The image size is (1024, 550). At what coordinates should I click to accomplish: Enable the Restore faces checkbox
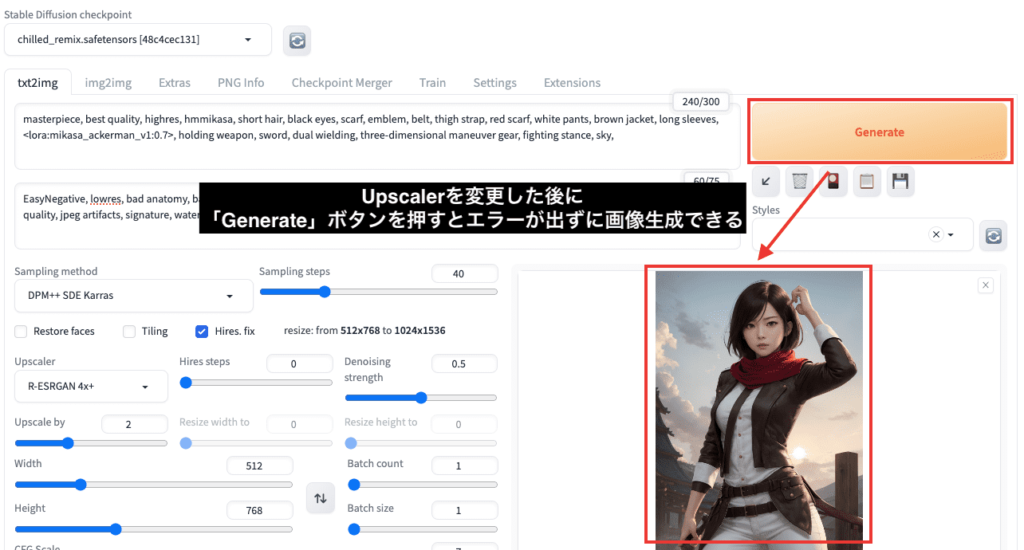21,331
